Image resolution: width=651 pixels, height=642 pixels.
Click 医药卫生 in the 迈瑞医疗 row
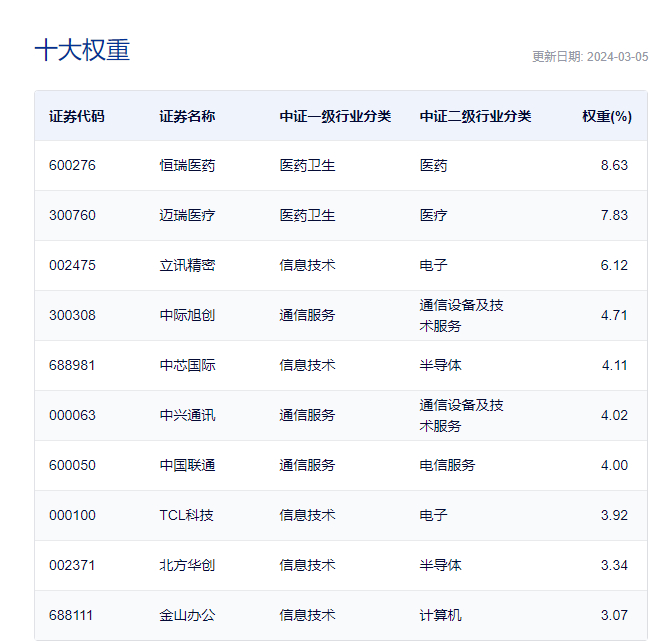(307, 215)
